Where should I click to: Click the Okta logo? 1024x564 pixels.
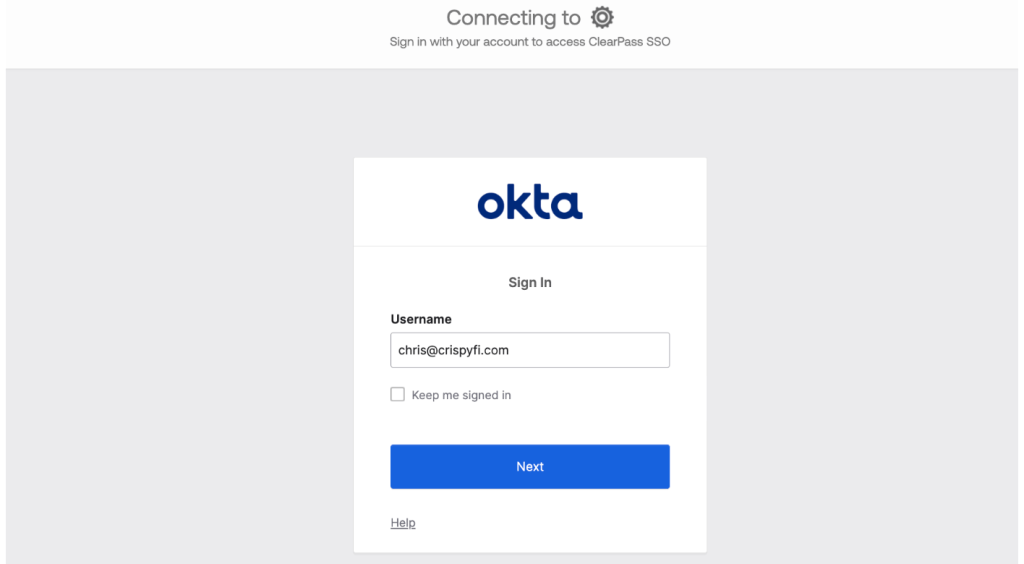click(x=530, y=202)
